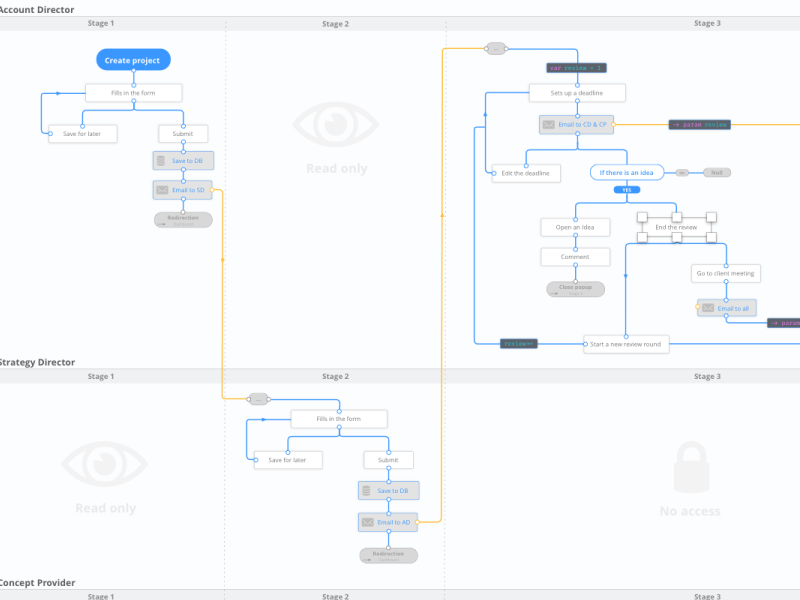The image size is (800, 600).
Task: Expand the collapsed Close popup node
Action: click(x=575, y=288)
